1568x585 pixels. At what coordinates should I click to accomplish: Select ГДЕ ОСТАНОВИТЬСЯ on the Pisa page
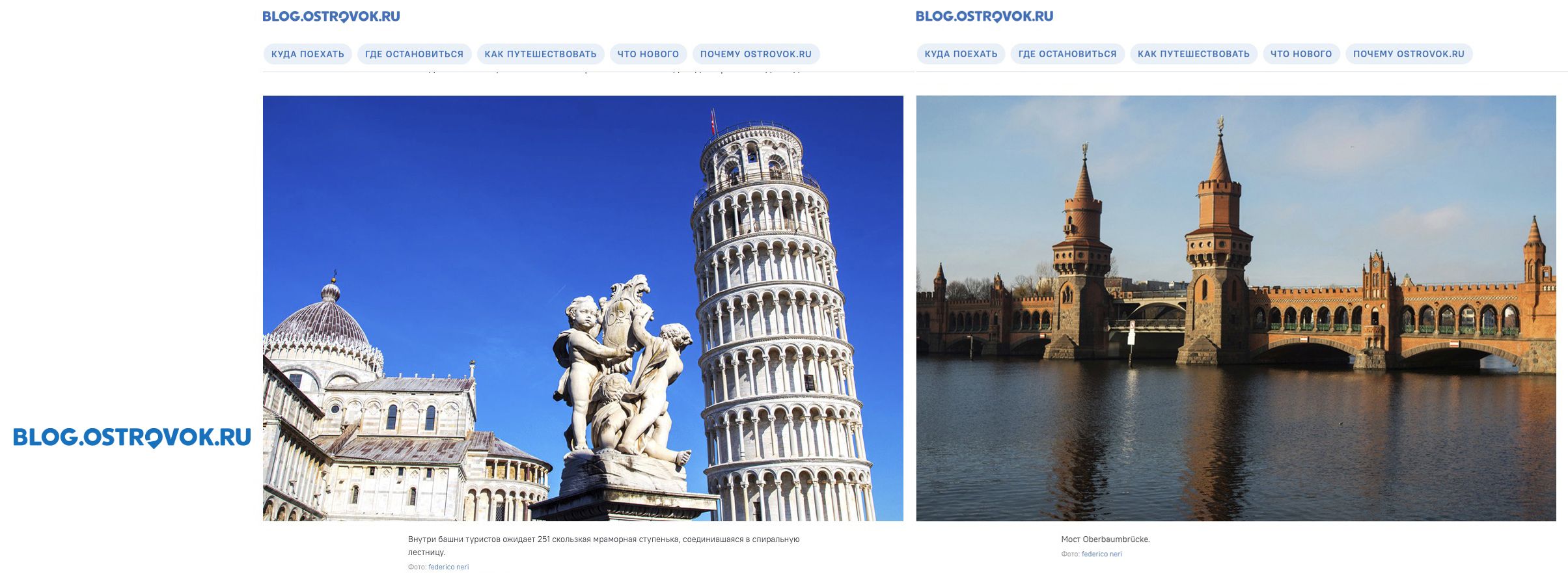(x=414, y=54)
